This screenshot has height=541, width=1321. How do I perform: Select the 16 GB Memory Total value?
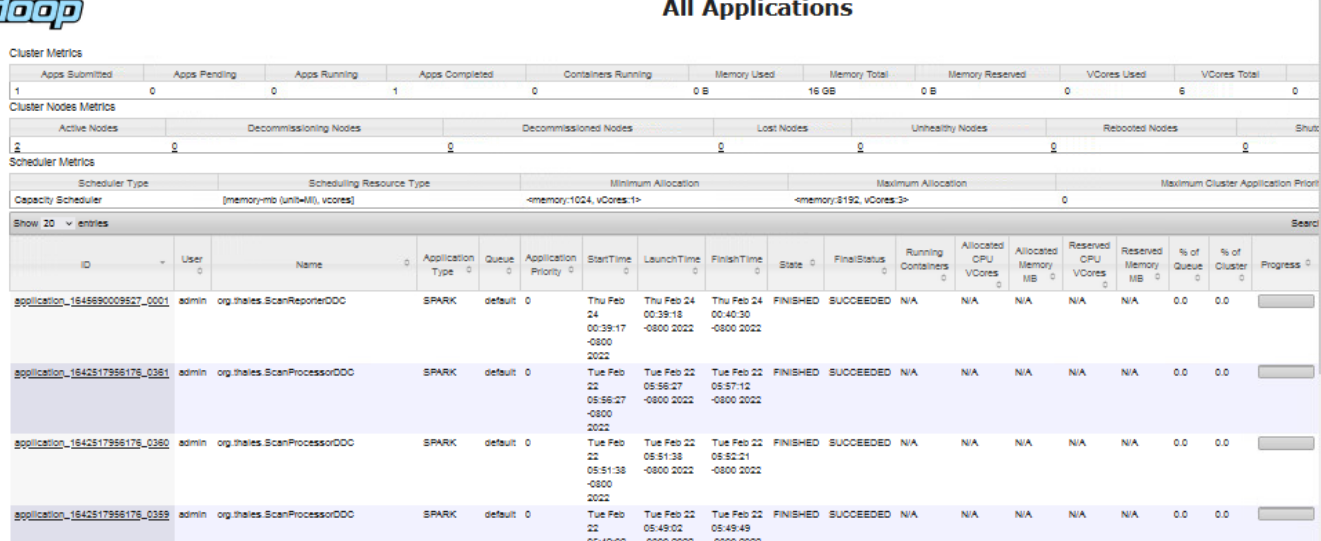[x=821, y=92]
